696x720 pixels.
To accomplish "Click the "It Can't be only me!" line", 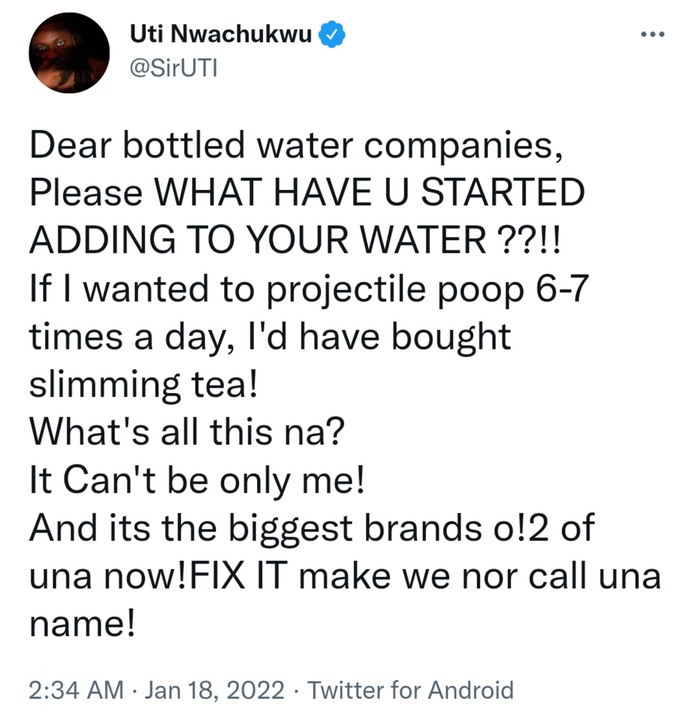I will point(197,479).
